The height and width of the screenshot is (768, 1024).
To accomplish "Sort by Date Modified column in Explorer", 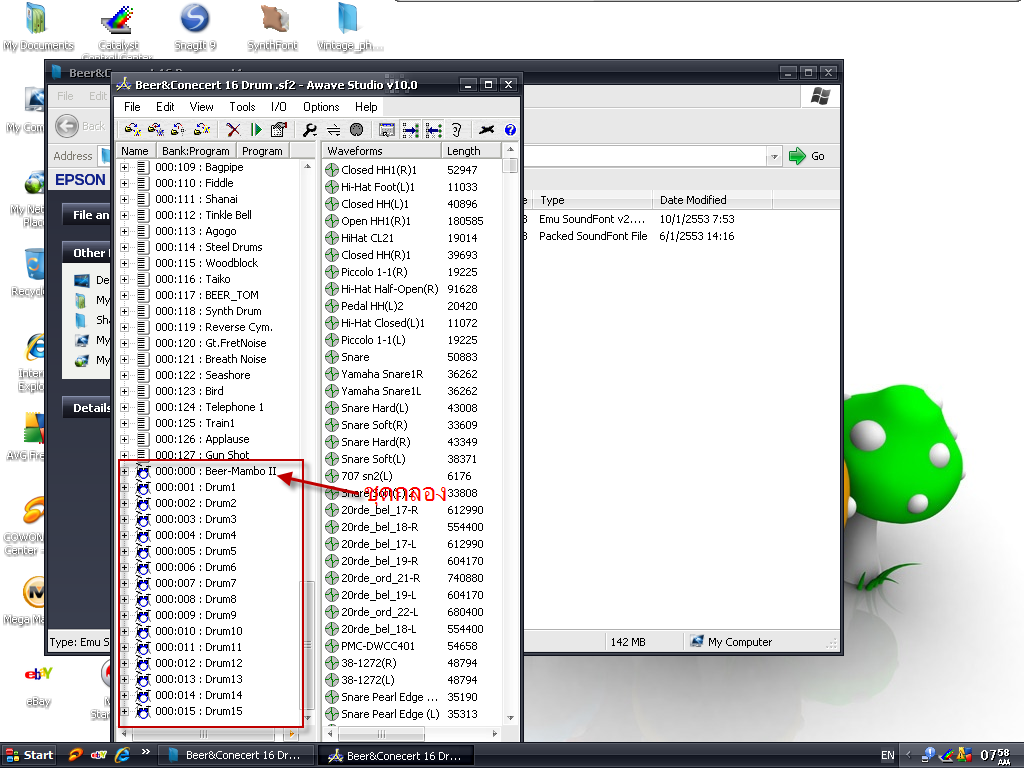I will pos(712,200).
